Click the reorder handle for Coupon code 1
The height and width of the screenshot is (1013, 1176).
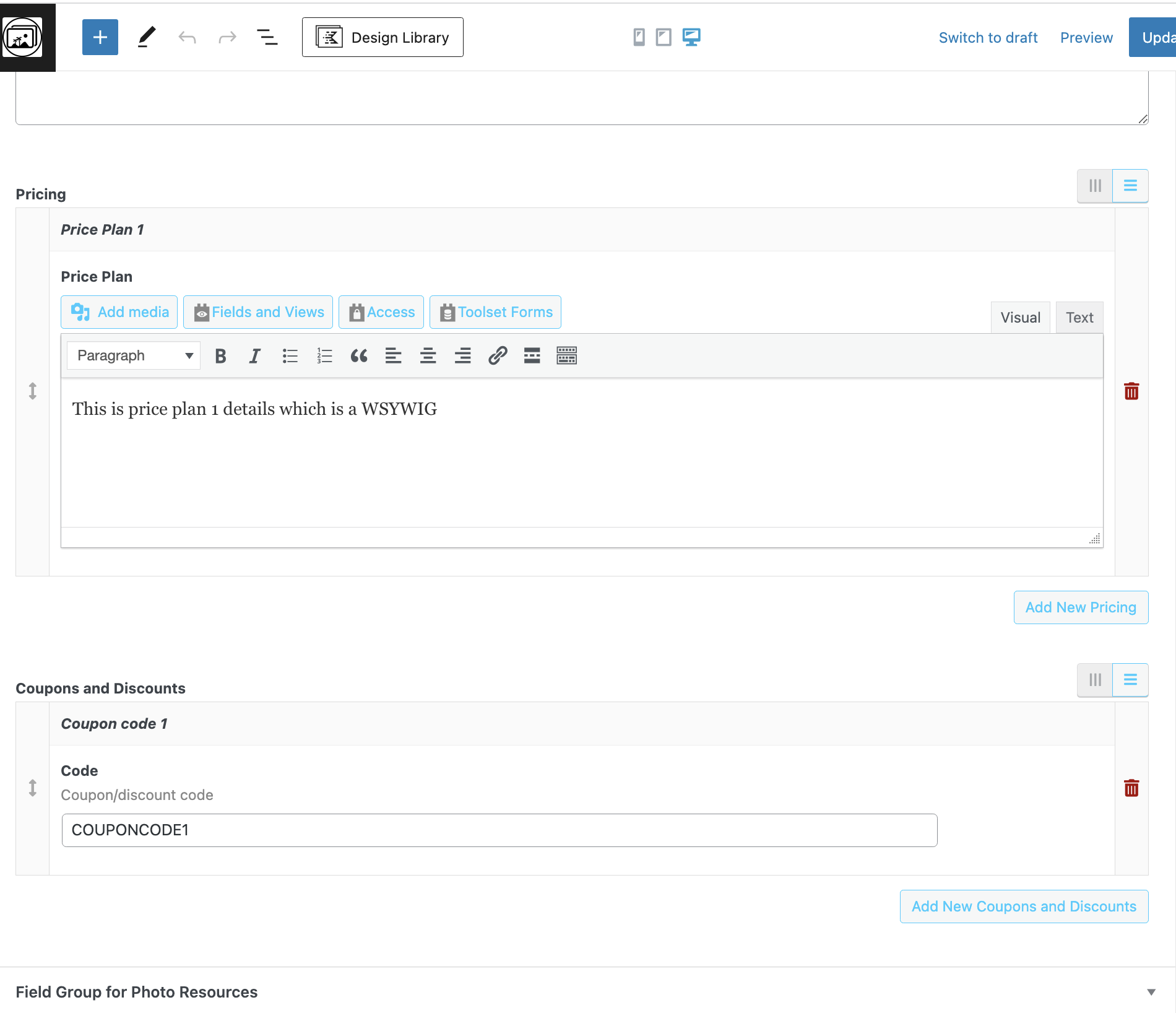tap(33, 788)
